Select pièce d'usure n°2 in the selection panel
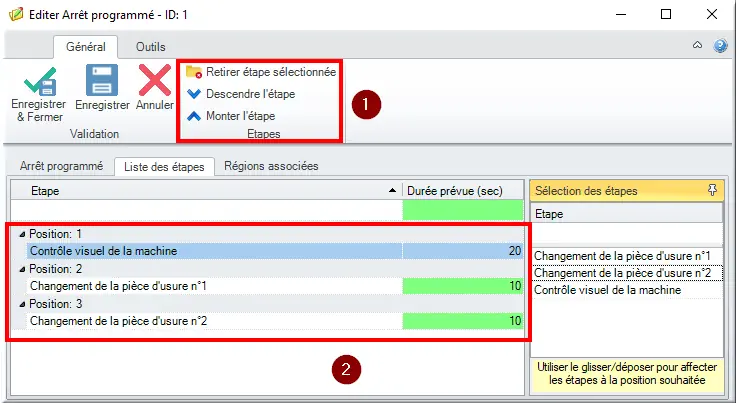The width and height of the screenshot is (736, 403). (x=627, y=273)
